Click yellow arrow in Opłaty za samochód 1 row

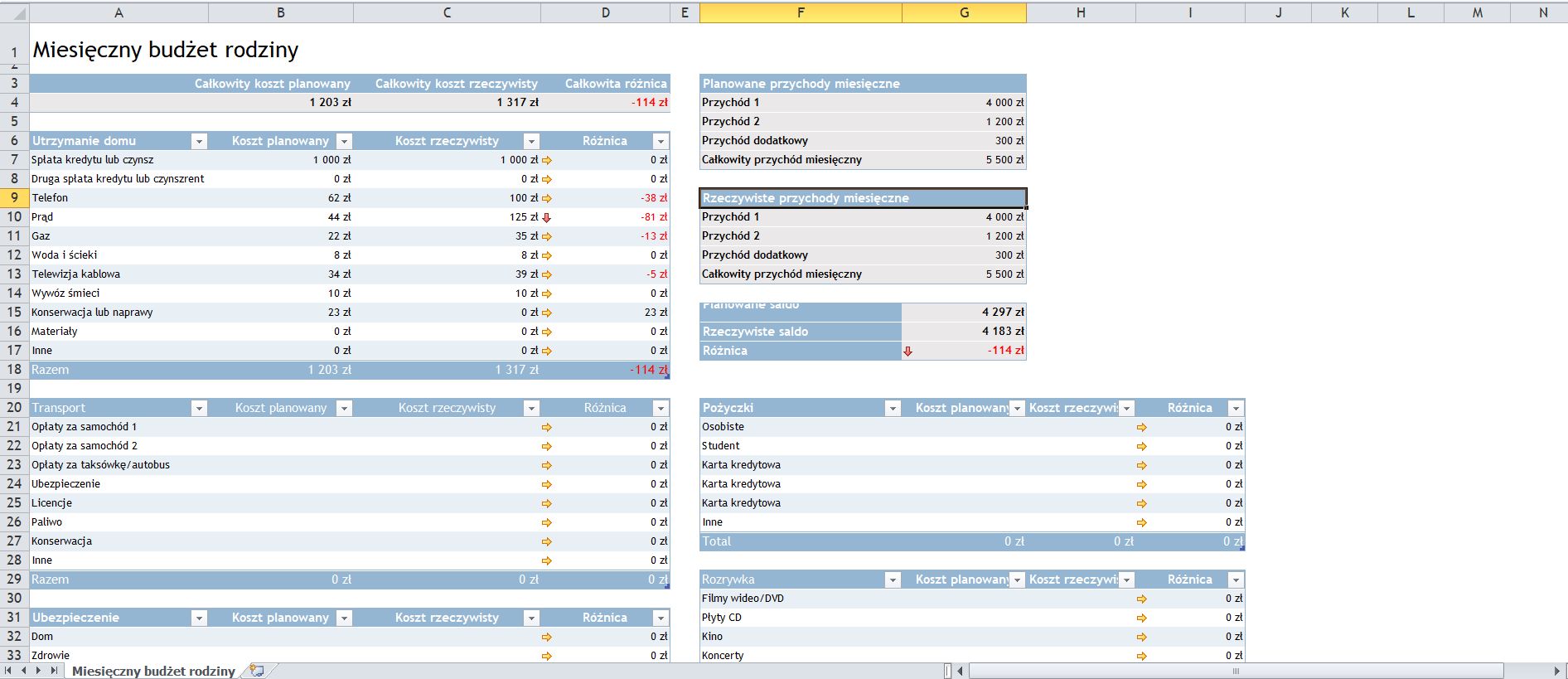pyautogui.click(x=546, y=427)
